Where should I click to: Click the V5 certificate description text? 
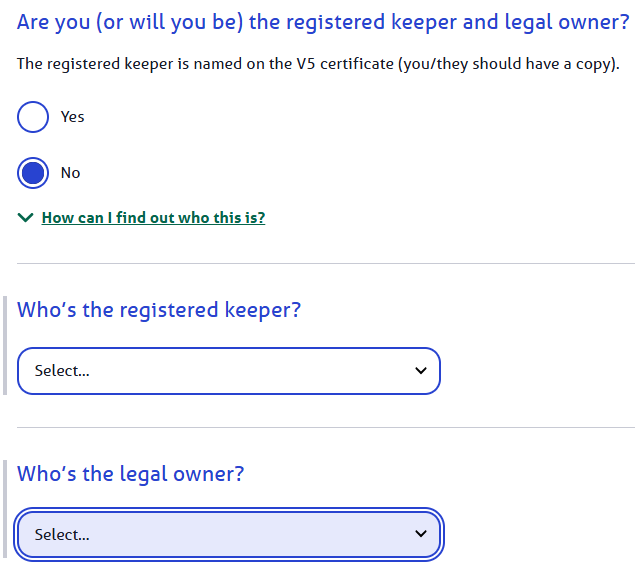click(318, 65)
